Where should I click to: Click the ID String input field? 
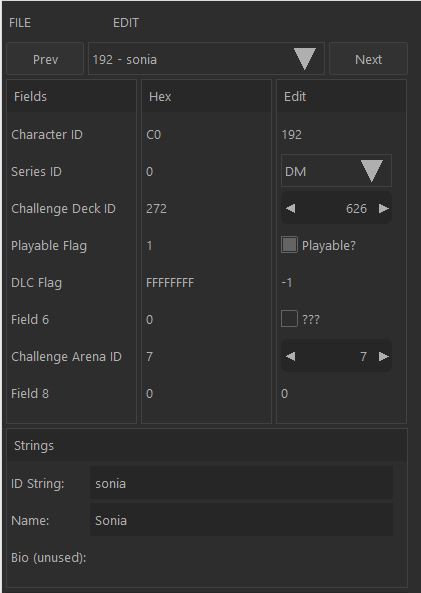pos(242,483)
